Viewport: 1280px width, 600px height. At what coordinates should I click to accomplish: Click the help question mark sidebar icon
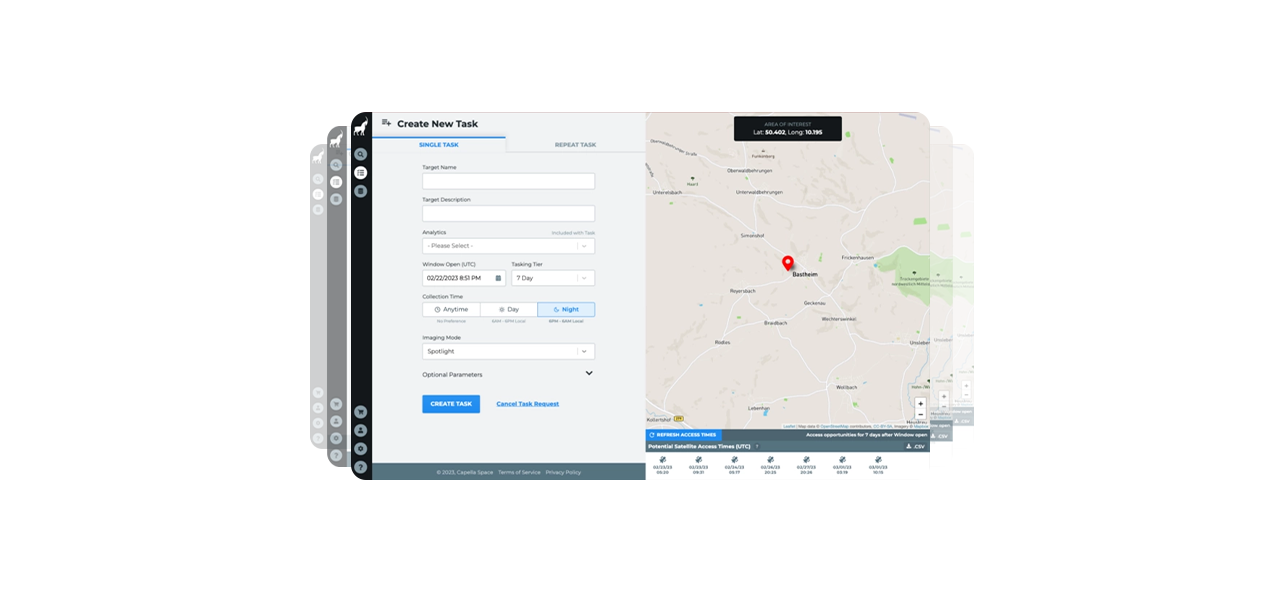point(361,467)
